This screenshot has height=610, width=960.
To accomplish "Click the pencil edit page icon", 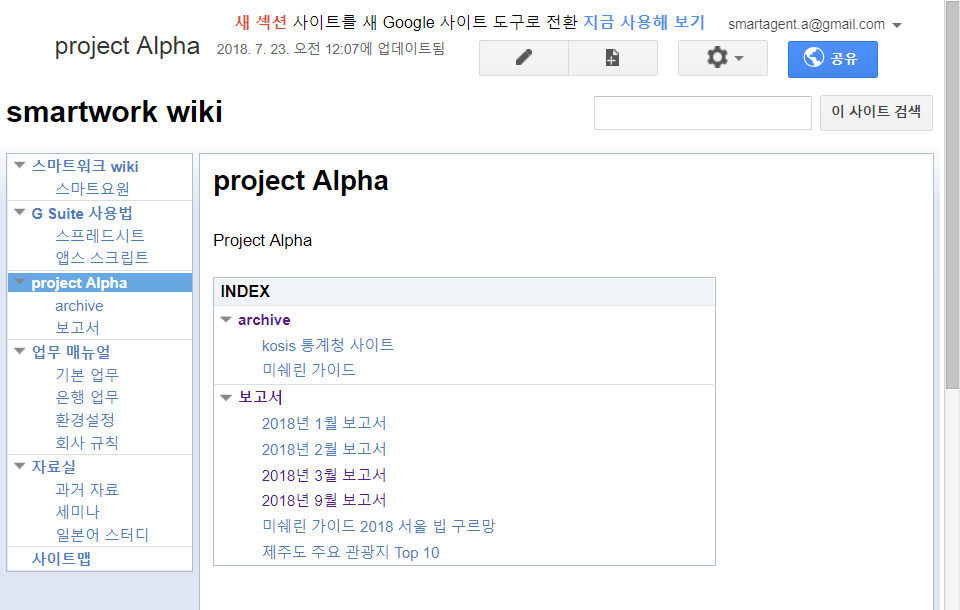I will click(x=522, y=57).
